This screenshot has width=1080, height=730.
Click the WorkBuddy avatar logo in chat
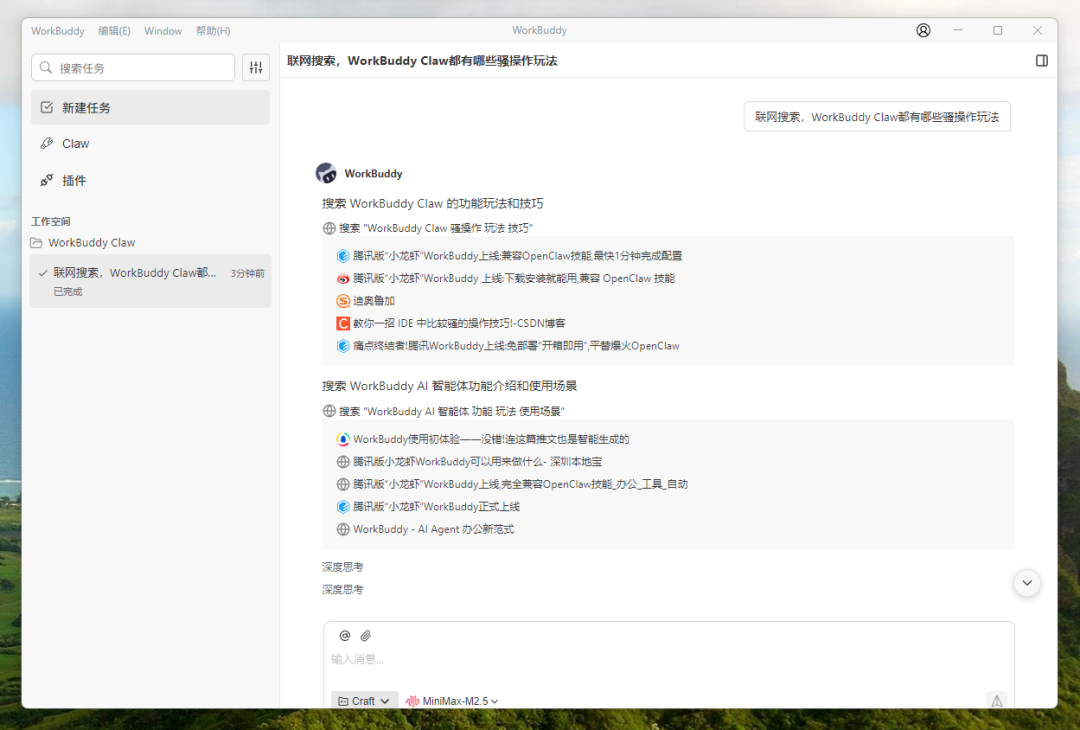[x=327, y=172]
